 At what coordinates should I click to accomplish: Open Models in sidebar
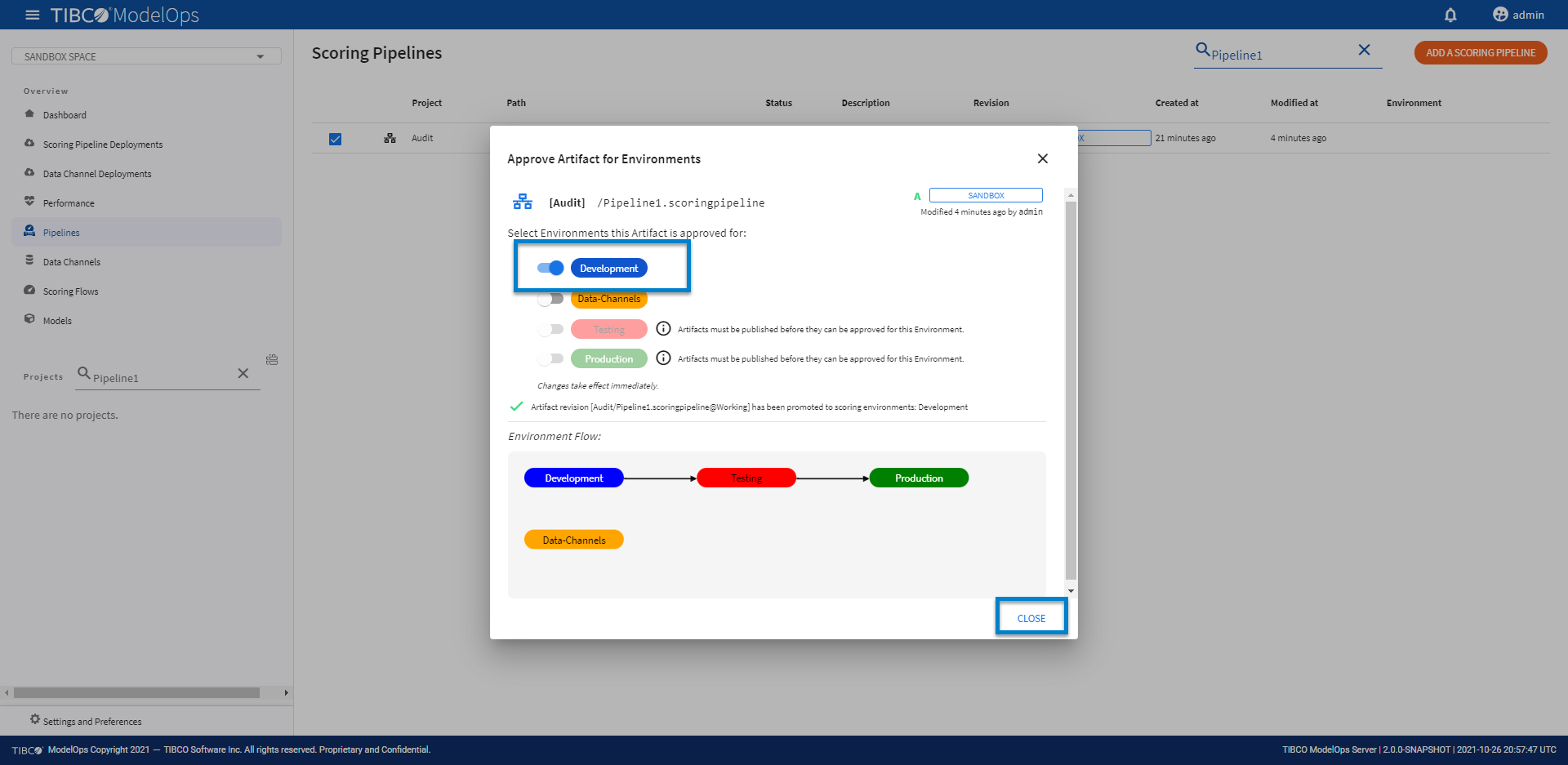(57, 321)
